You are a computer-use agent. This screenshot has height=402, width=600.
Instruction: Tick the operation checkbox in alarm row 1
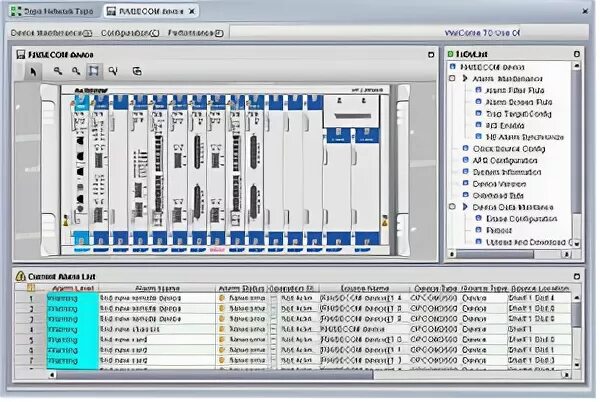click(274, 298)
